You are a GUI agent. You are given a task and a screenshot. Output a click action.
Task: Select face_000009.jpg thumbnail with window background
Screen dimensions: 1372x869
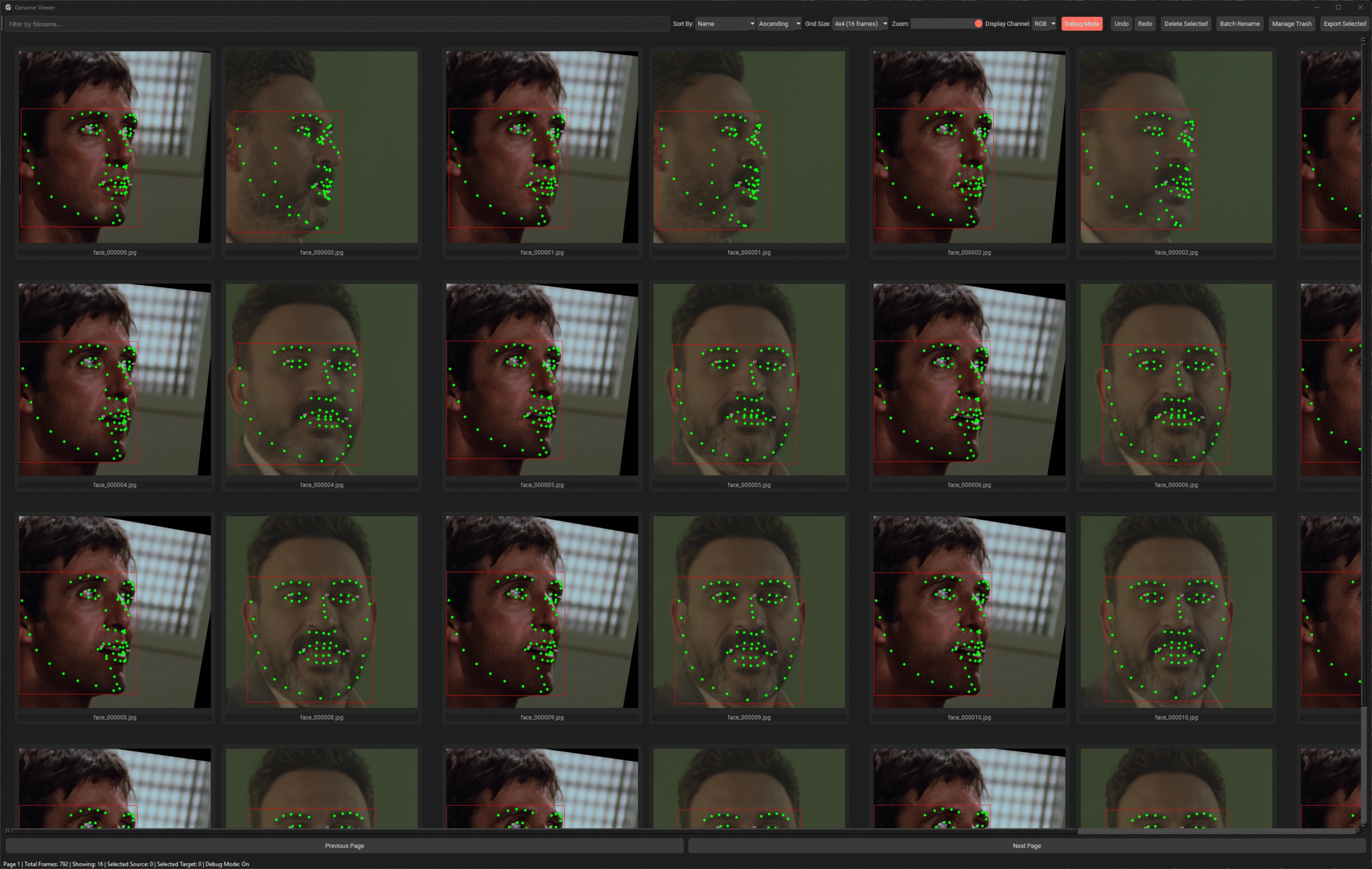[542, 612]
